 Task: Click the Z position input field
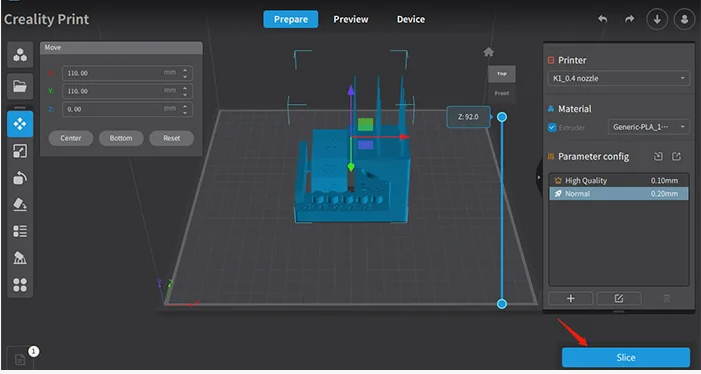click(x=127, y=109)
